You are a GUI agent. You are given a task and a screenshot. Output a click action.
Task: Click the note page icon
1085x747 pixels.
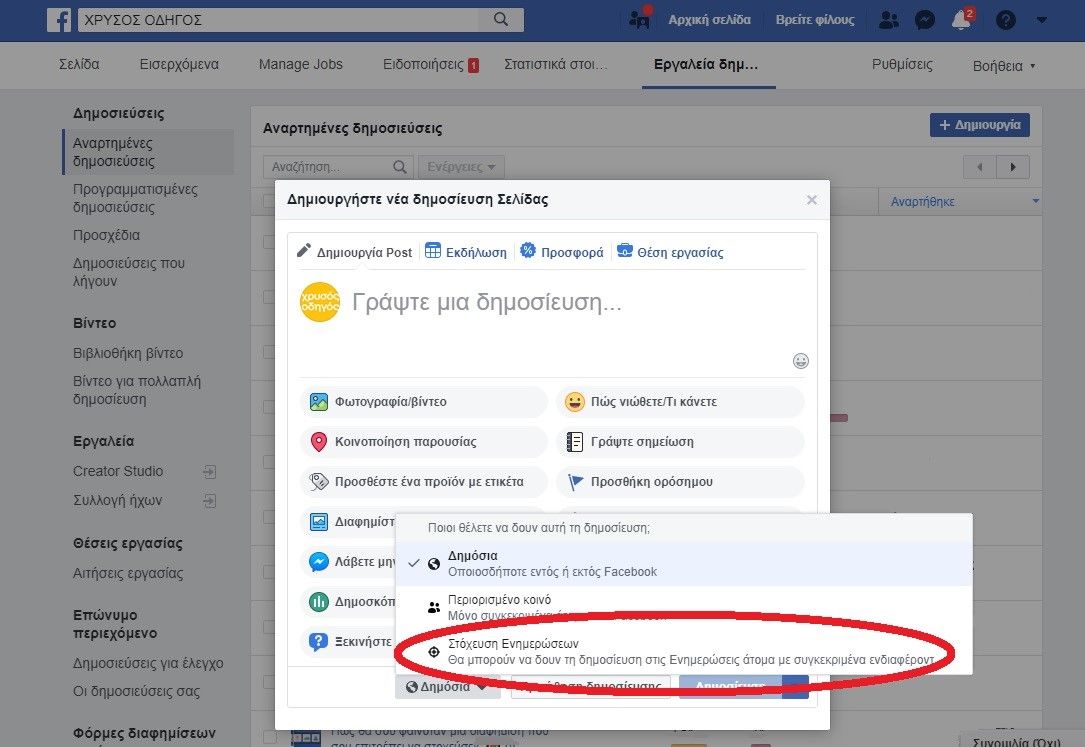[574, 441]
